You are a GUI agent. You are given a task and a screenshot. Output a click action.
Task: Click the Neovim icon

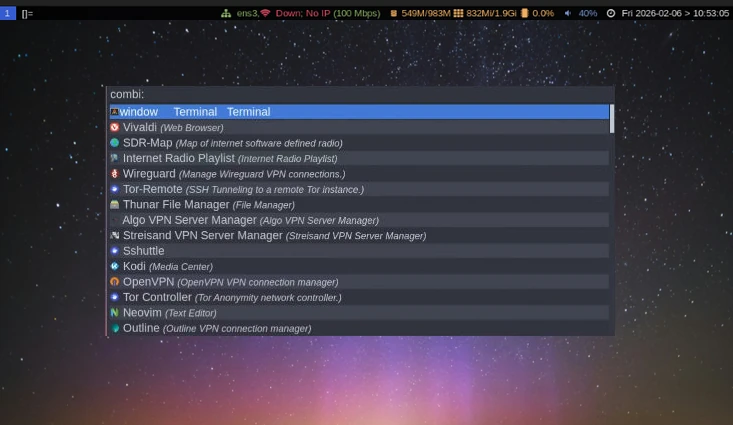tap(115, 312)
